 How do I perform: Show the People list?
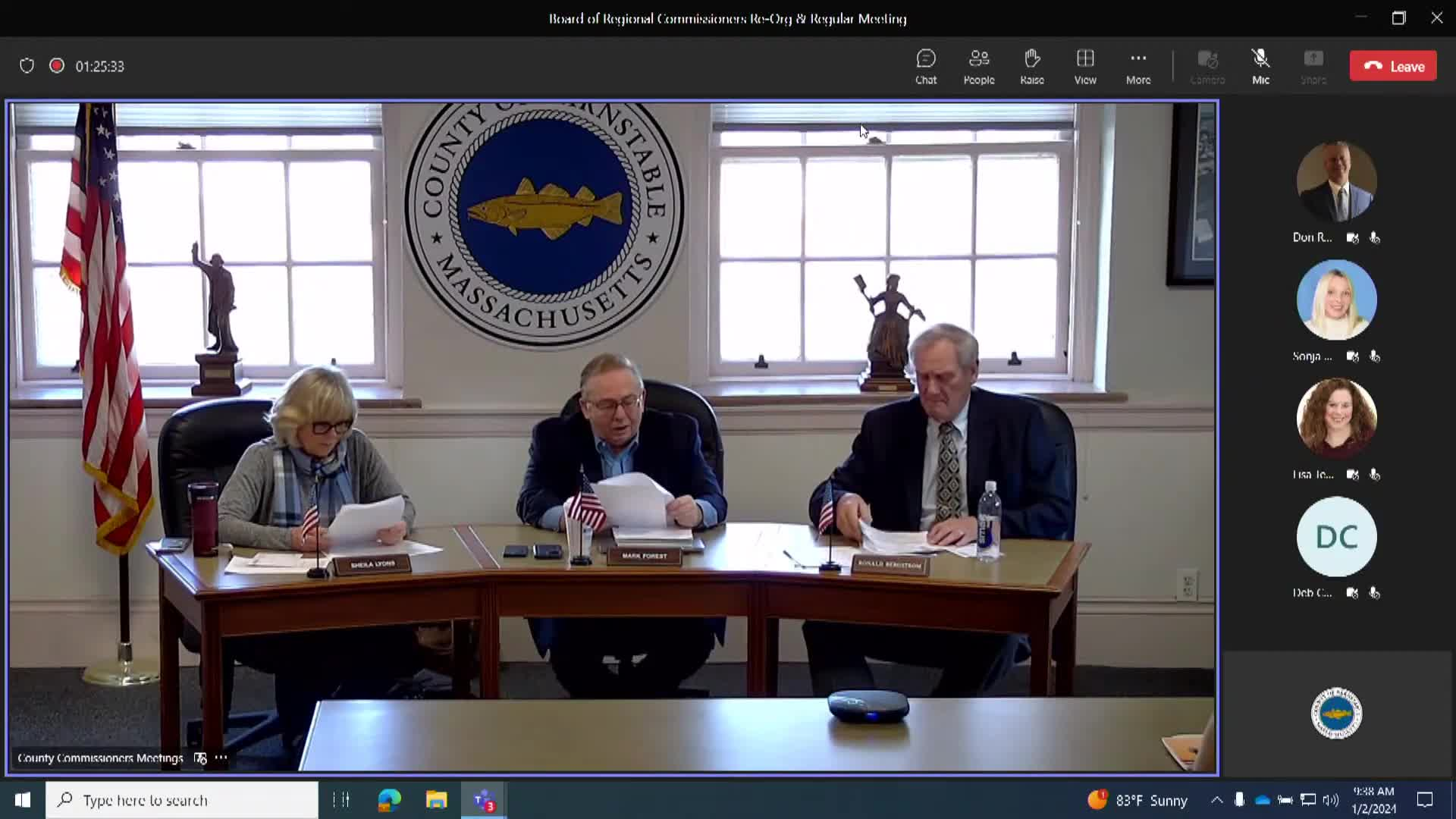pos(978,66)
